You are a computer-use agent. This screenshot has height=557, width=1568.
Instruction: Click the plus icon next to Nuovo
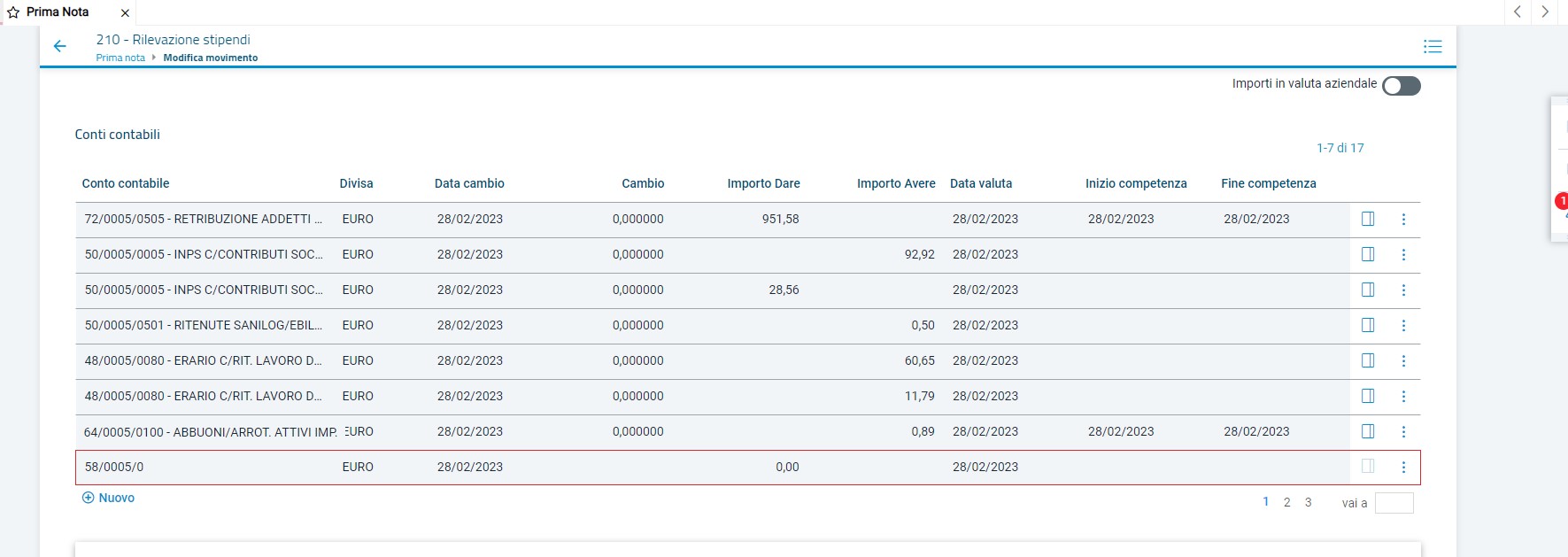point(88,498)
